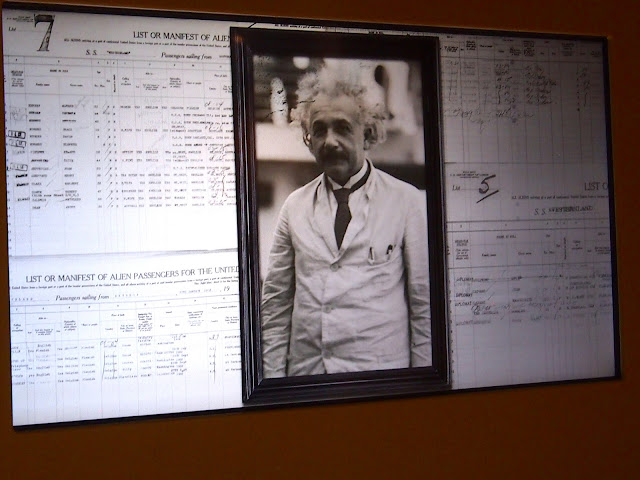Image resolution: width=640 pixels, height=480 pixels.
Task: Click the "S. S." label on the top-left manifest
Action: [91, 53]
